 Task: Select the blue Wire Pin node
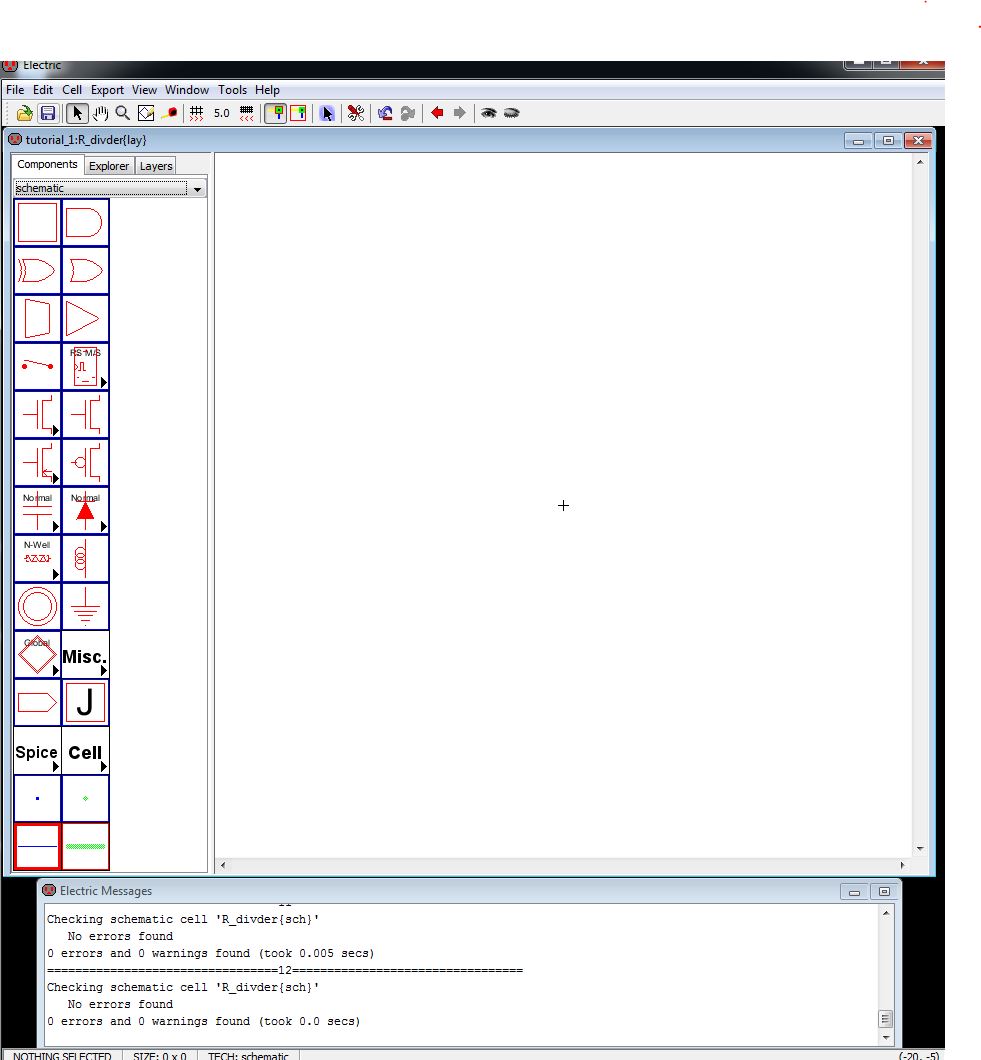point(37,798)
